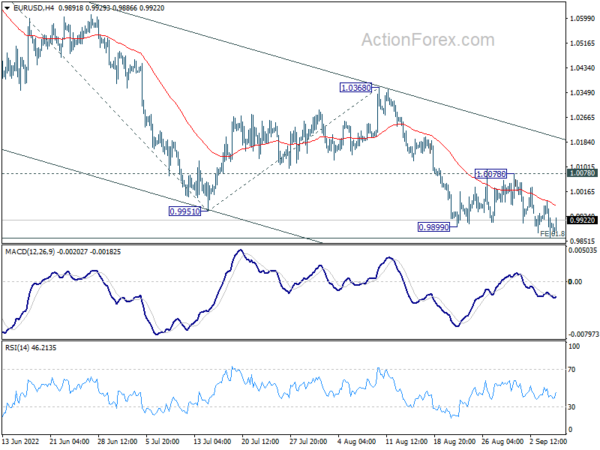Click the 1.00165 price axis value
600x450 pixels.
tap(582, 192)
